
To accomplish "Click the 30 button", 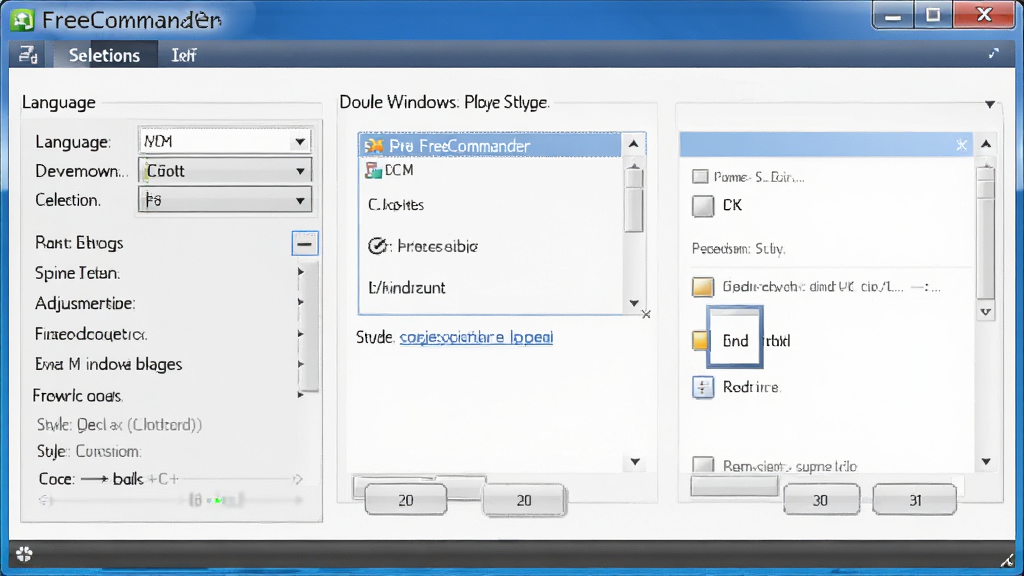I will 821,500.
